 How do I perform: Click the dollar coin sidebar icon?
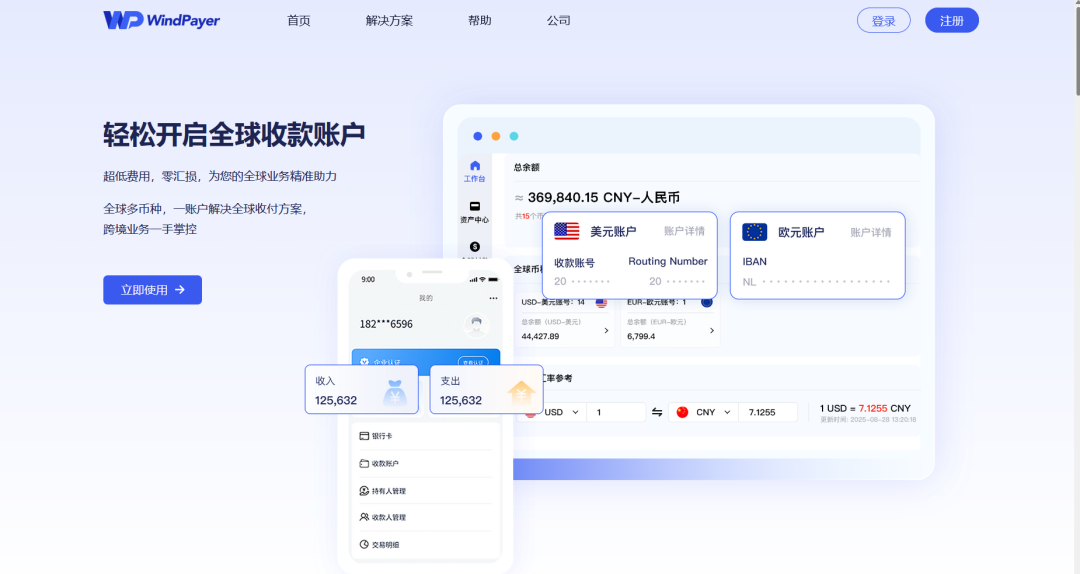(x=475, y=247)
